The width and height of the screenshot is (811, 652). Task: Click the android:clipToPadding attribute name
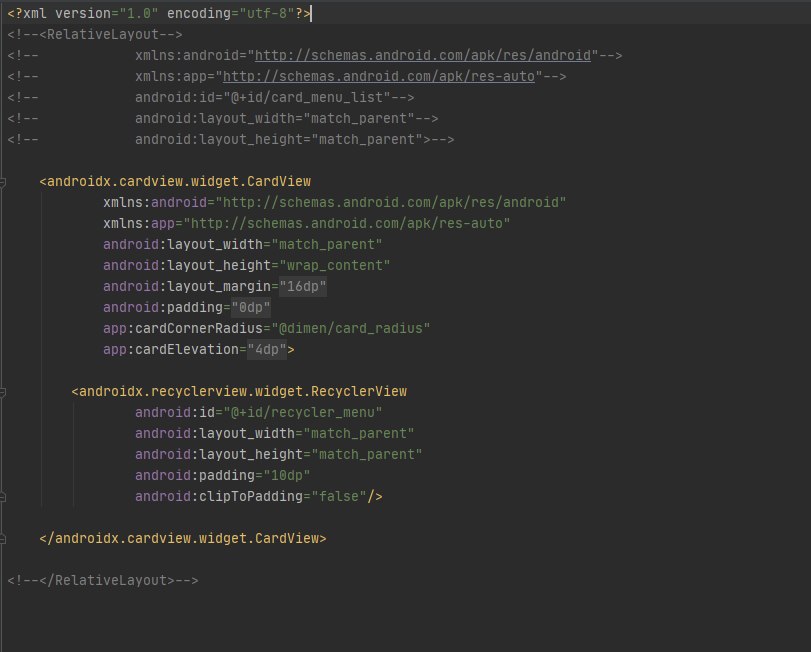219,497
